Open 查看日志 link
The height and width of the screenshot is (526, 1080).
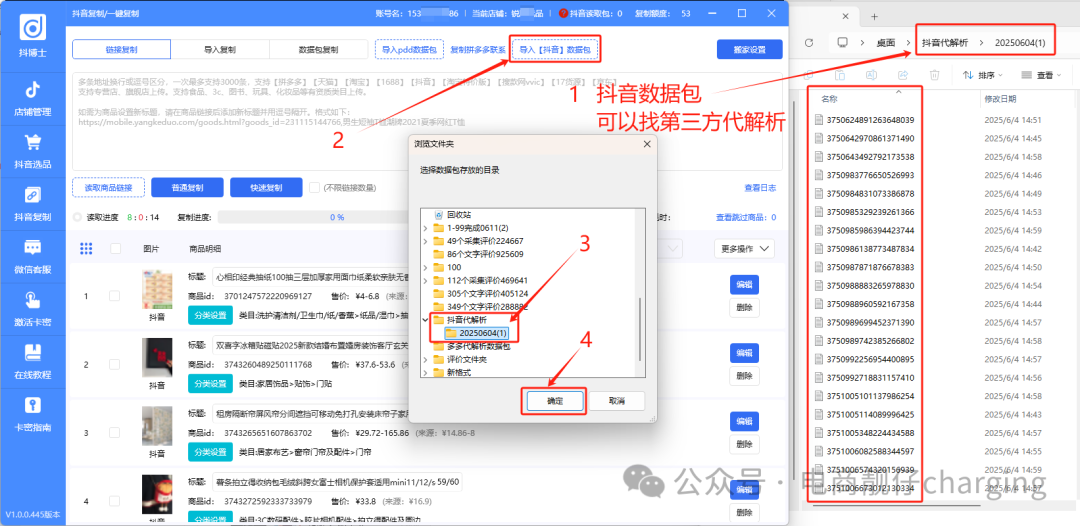point(760,188)
